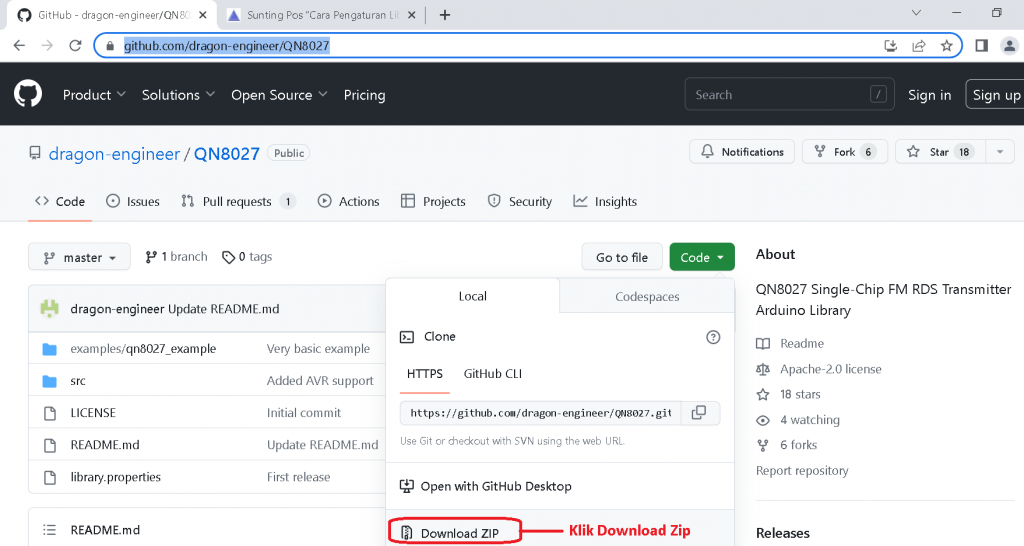Expand the Open Source dropdown

tap(279, 95)
